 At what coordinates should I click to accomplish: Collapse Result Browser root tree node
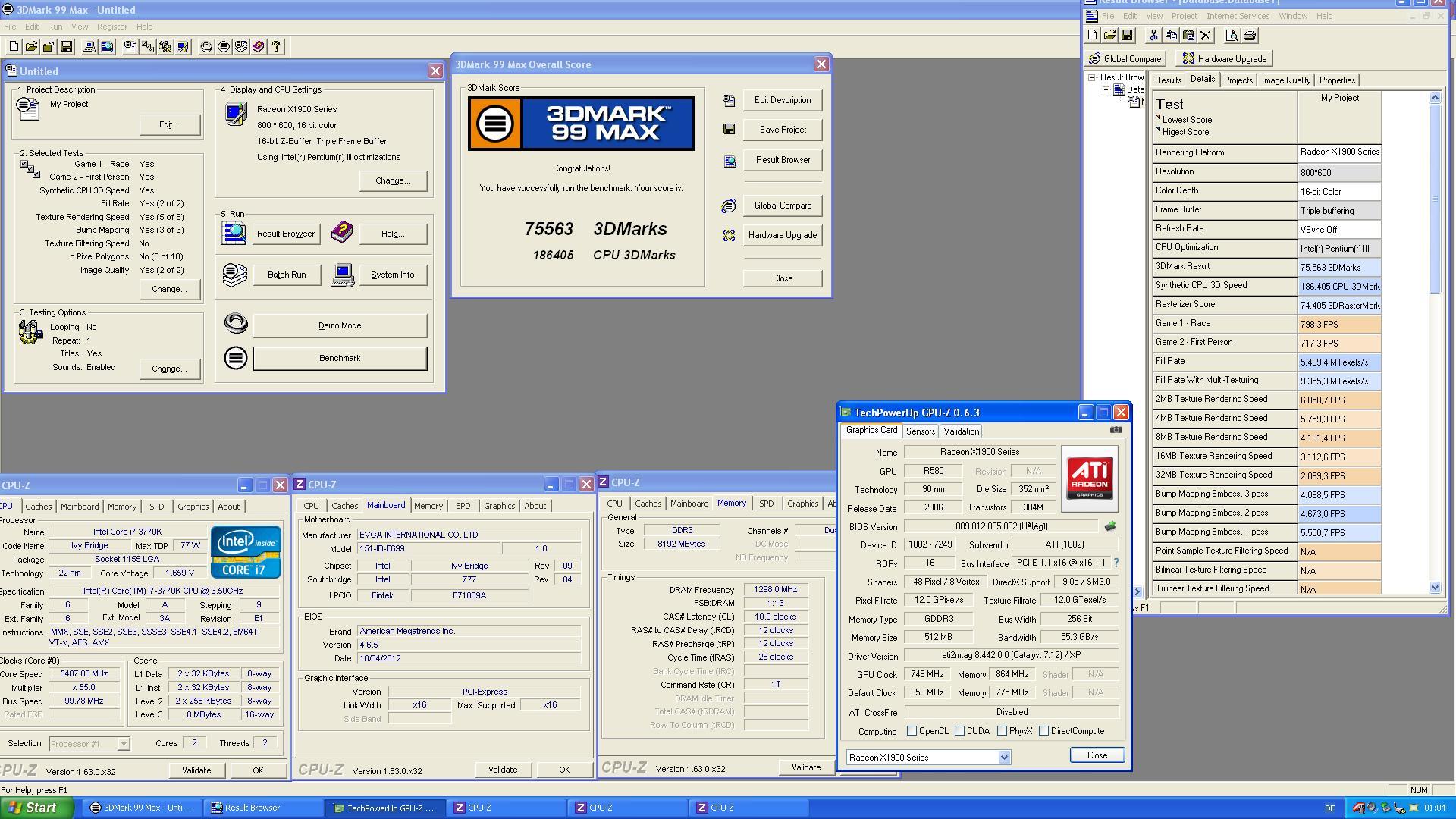[x=1092, y=77]
